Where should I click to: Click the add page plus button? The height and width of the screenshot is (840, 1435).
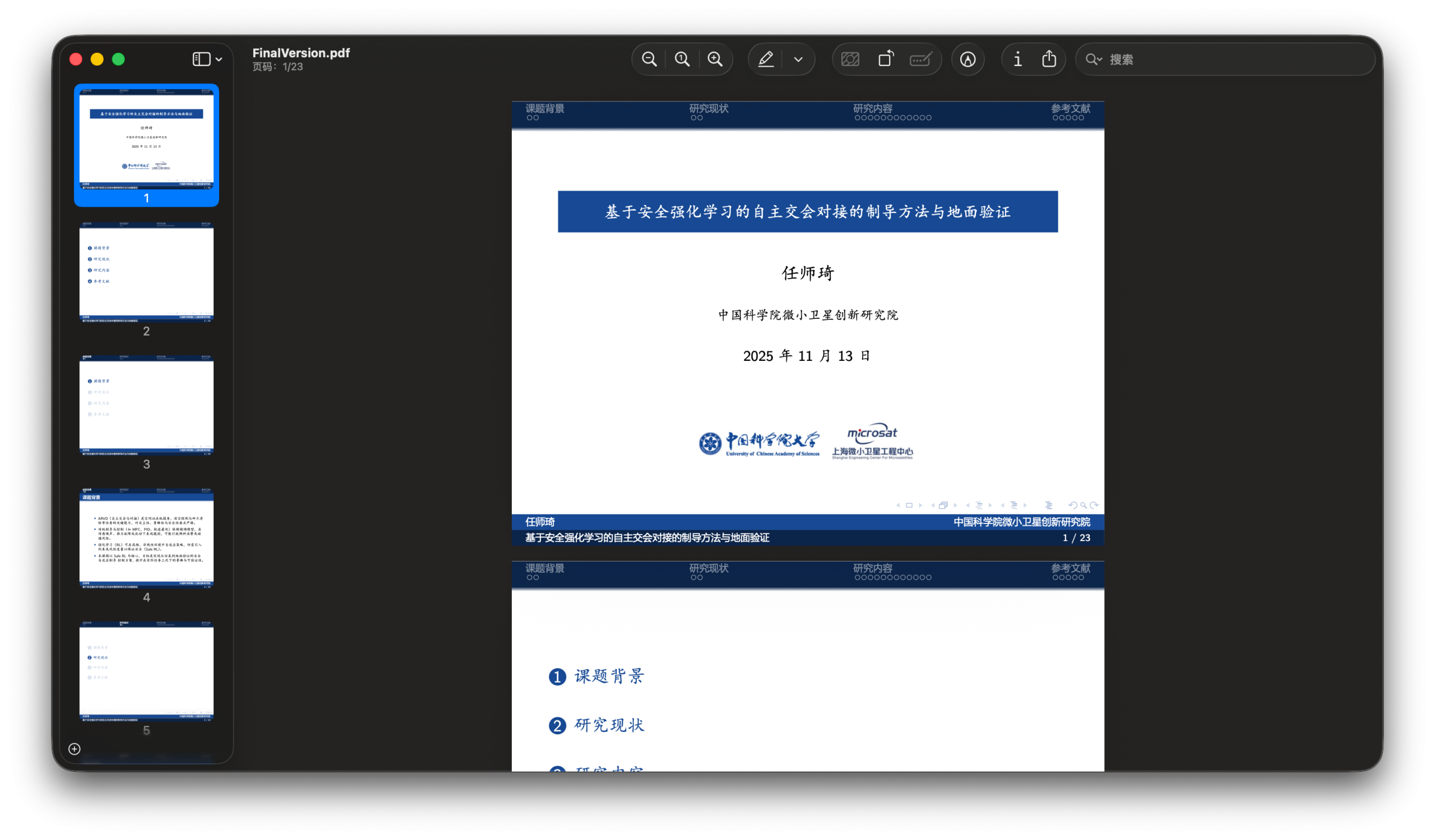click(75, 749)
